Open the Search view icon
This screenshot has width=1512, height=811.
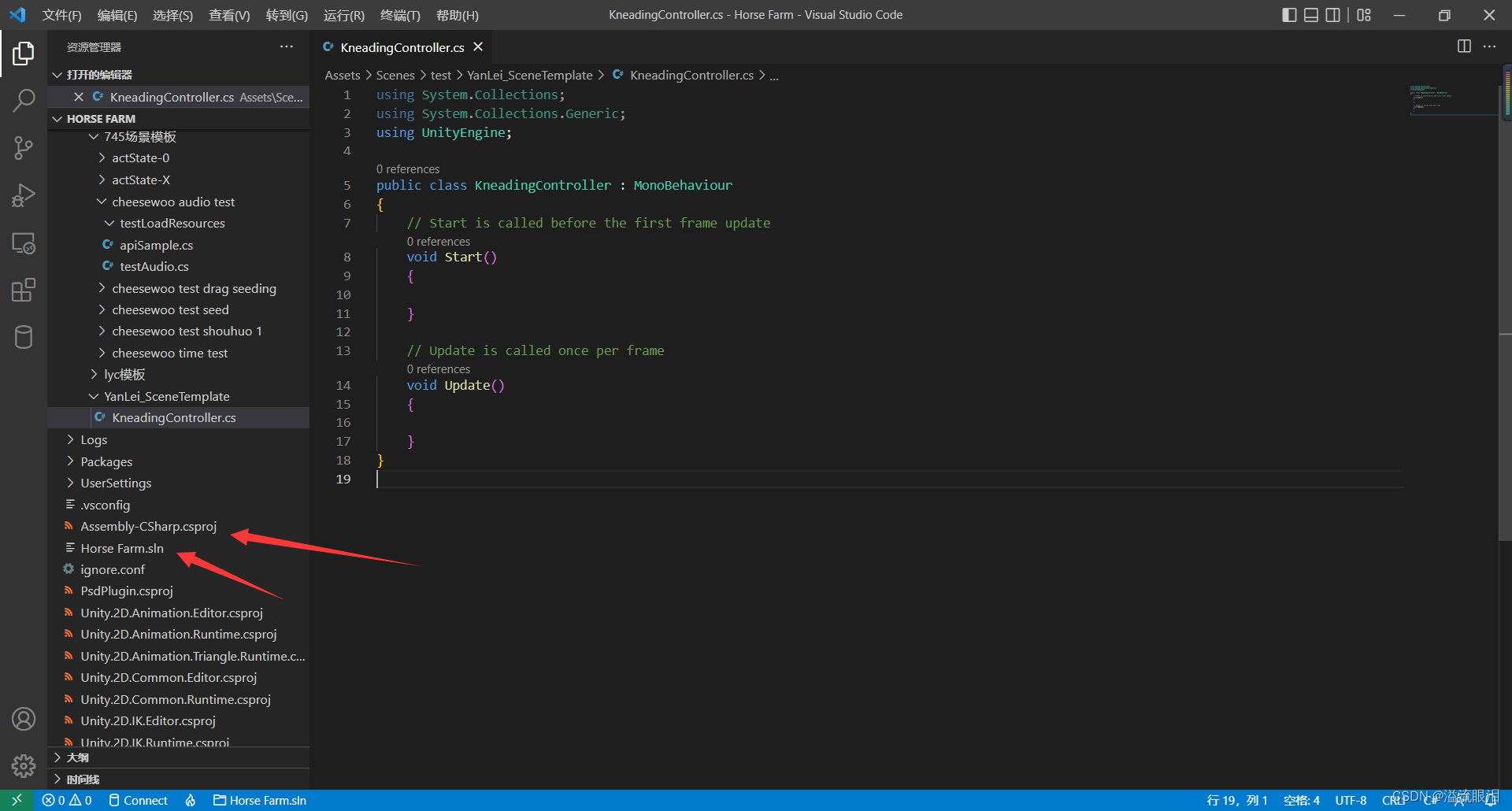pyautogui.click(x=24, y=100)
